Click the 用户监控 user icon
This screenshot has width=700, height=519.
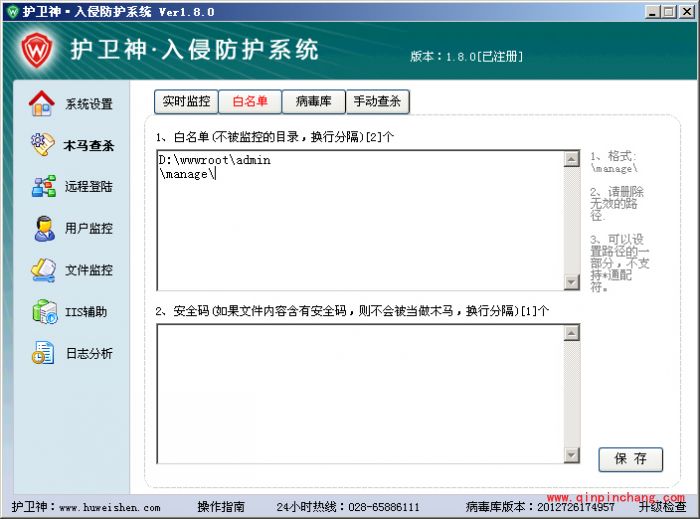pyautogui.click(x=44, y=228)
